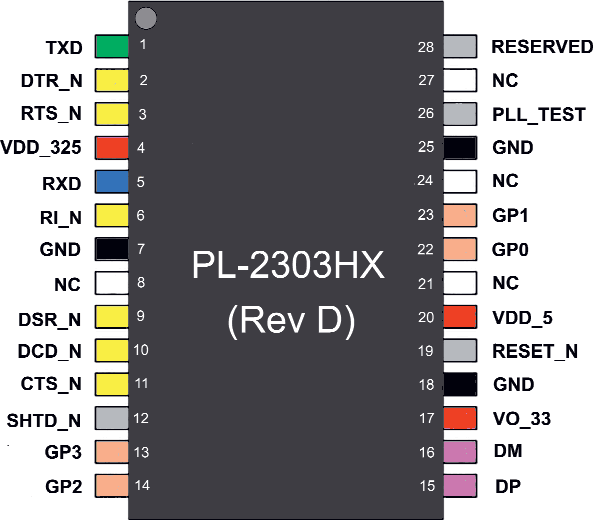Click the pin 1 indicator dot on chip
The height and width of the screenshot is (520, 593).
pyautogui.click(x=146, y=18)
